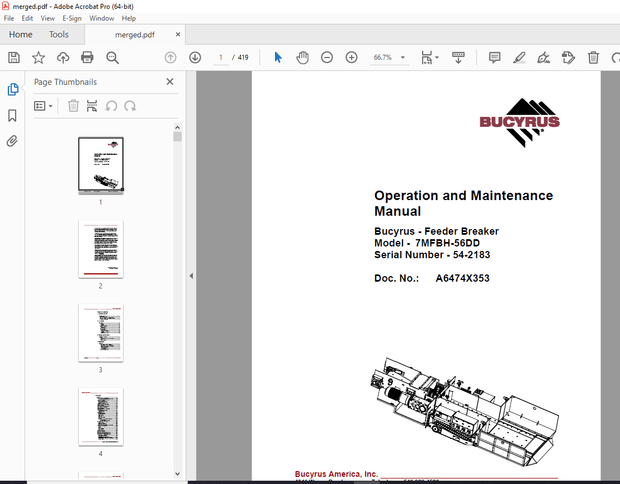620x484 pixels.
Task: Collapse the navigation pane arrow
Action: [191, 276]
